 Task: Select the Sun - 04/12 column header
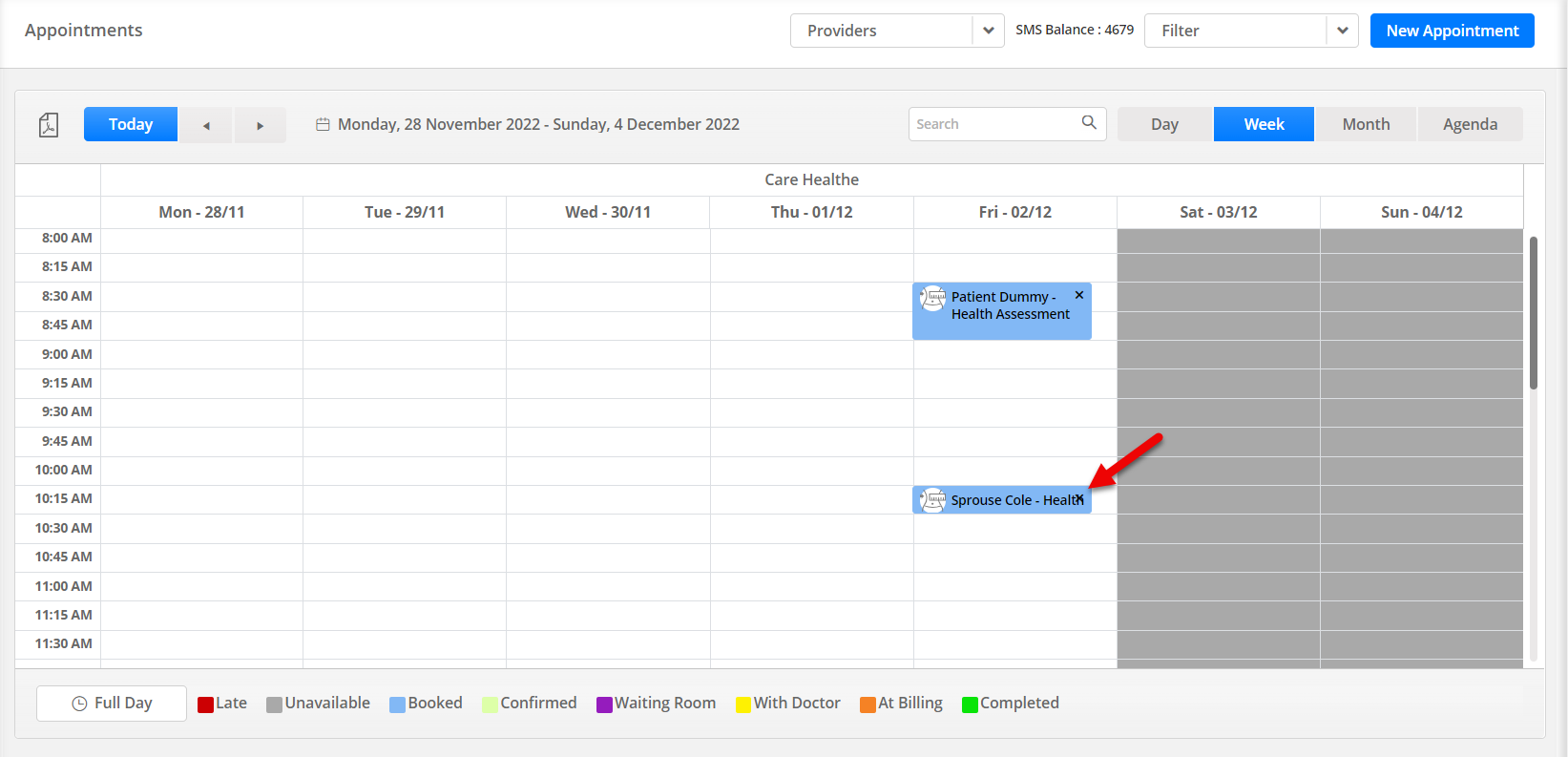click(x=1422, y=212)
